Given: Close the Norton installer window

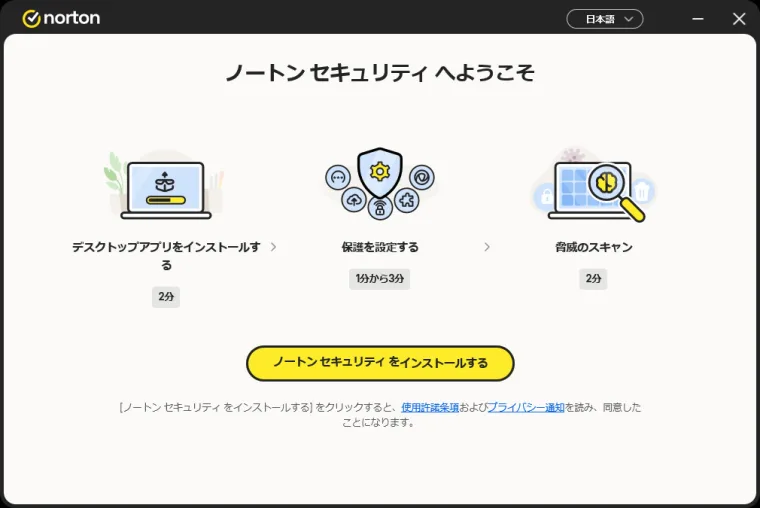Looking at the screenshot, I should point(739,19).
